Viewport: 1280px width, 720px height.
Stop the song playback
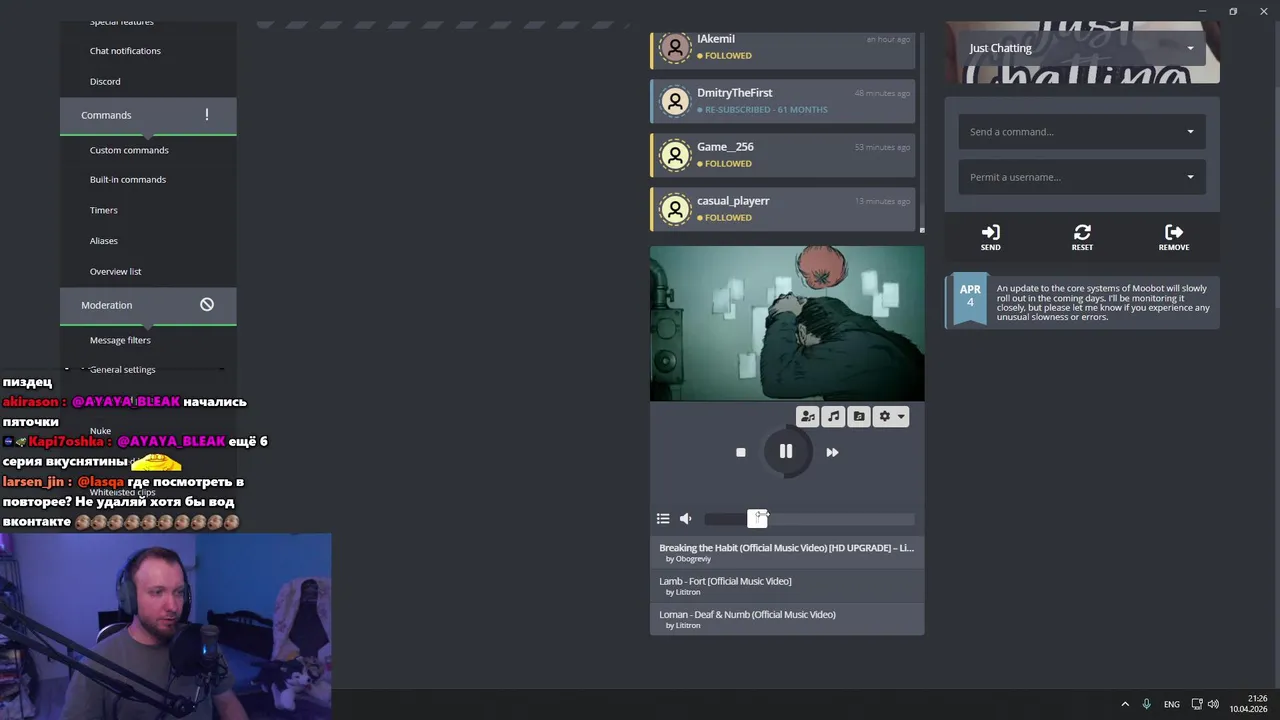(741, 452)
